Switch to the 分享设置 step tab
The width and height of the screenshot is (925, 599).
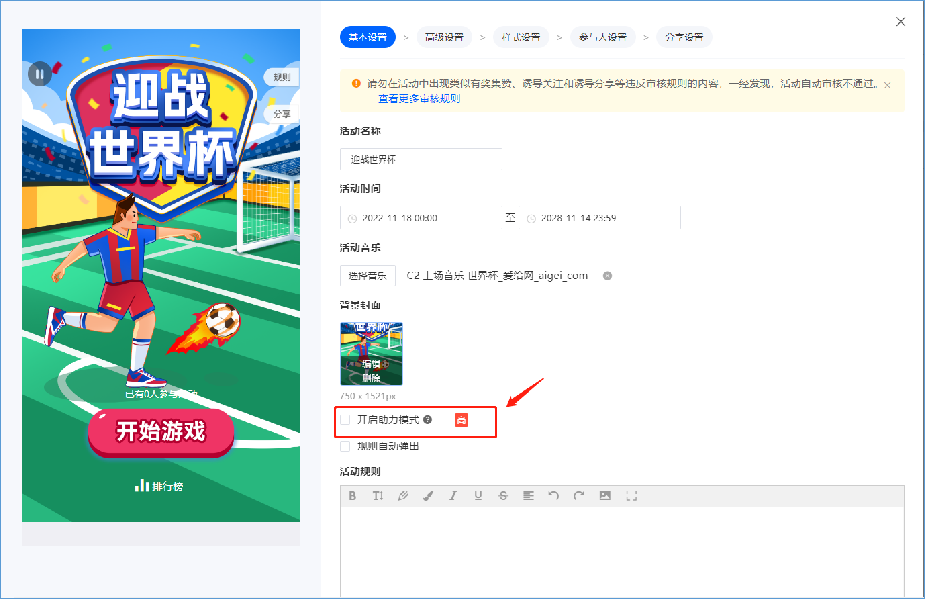click(684, 37)
